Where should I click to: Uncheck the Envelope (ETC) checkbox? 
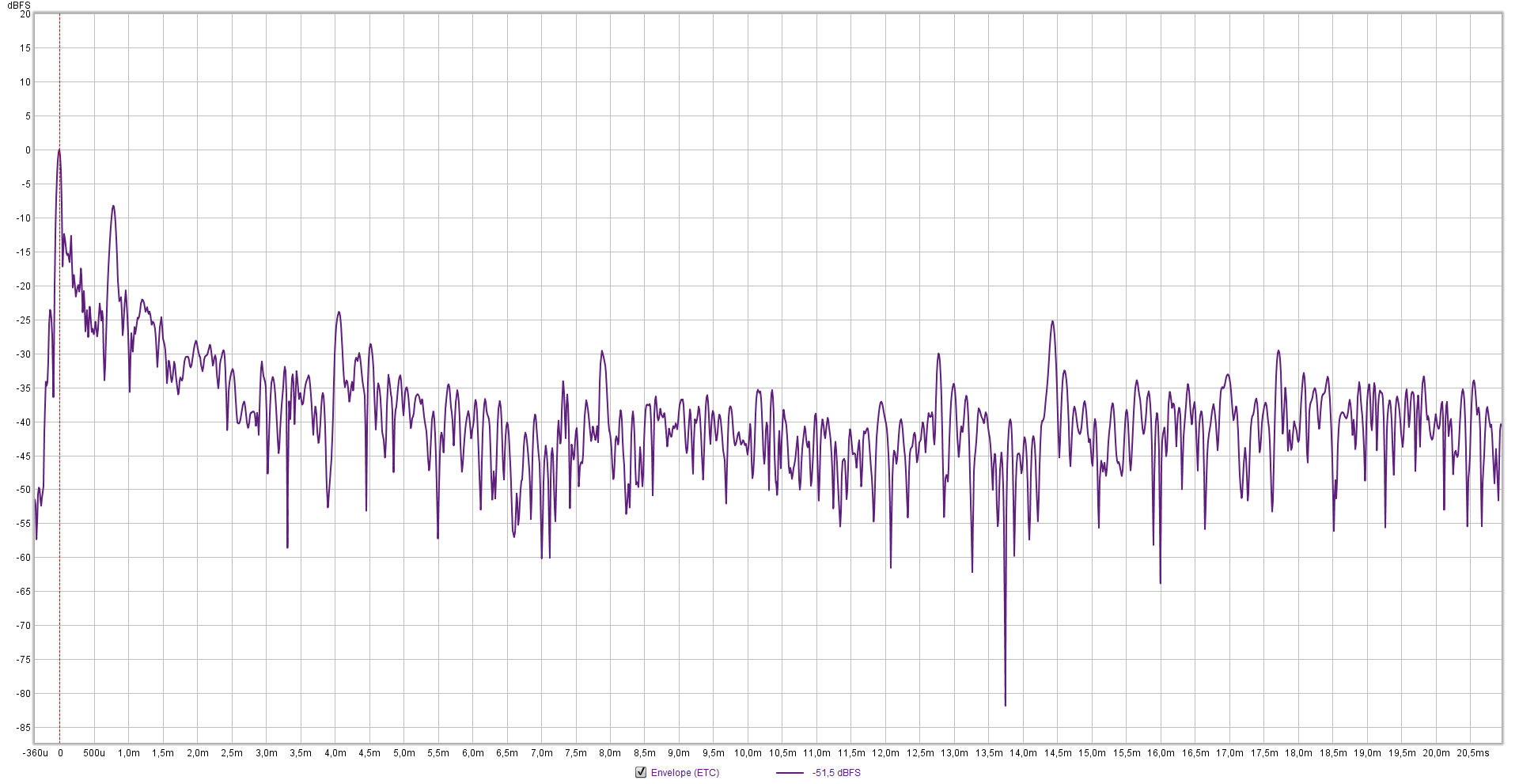coord(641,772)
